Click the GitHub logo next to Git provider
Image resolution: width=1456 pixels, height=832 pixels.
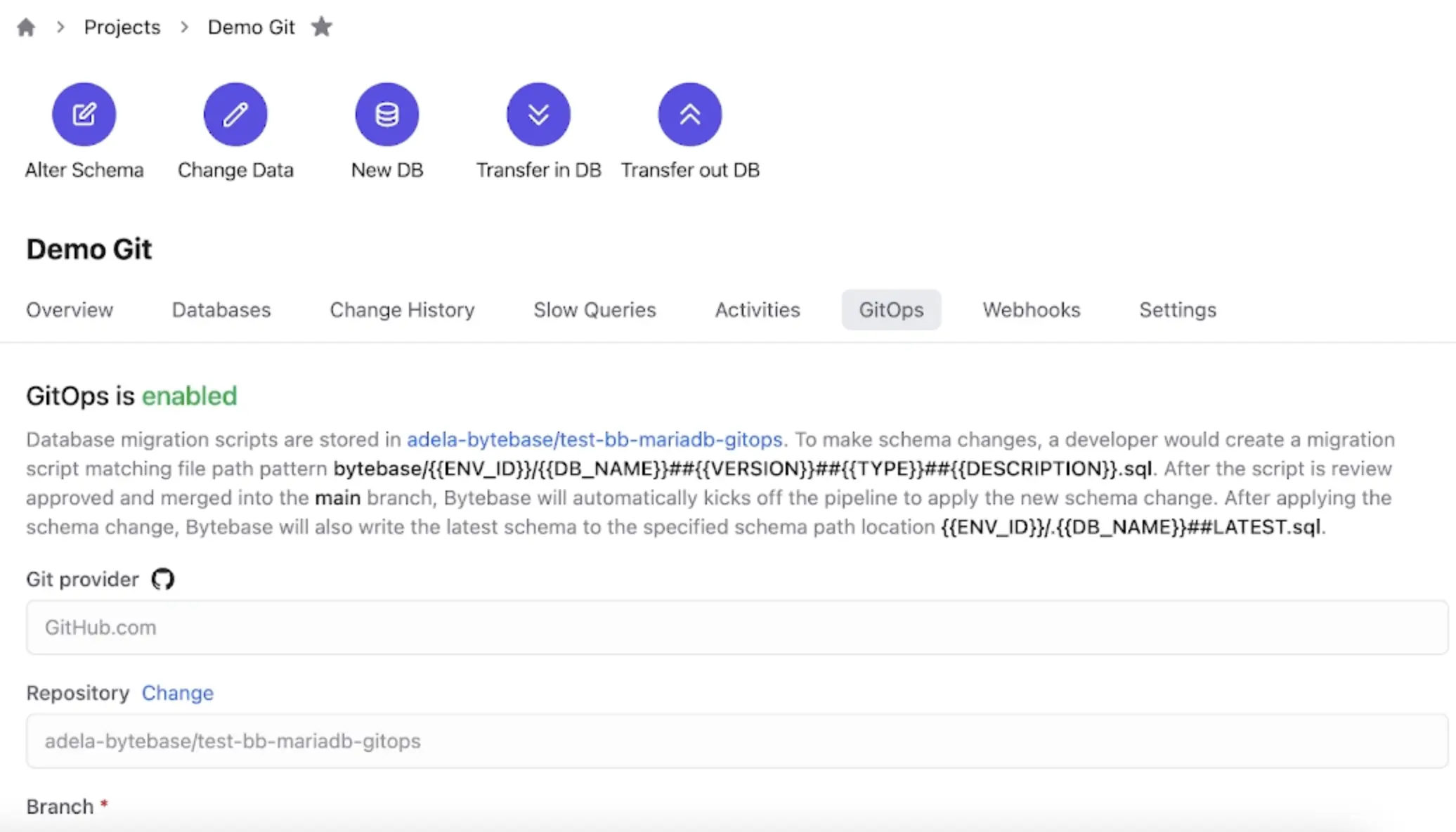162,579
